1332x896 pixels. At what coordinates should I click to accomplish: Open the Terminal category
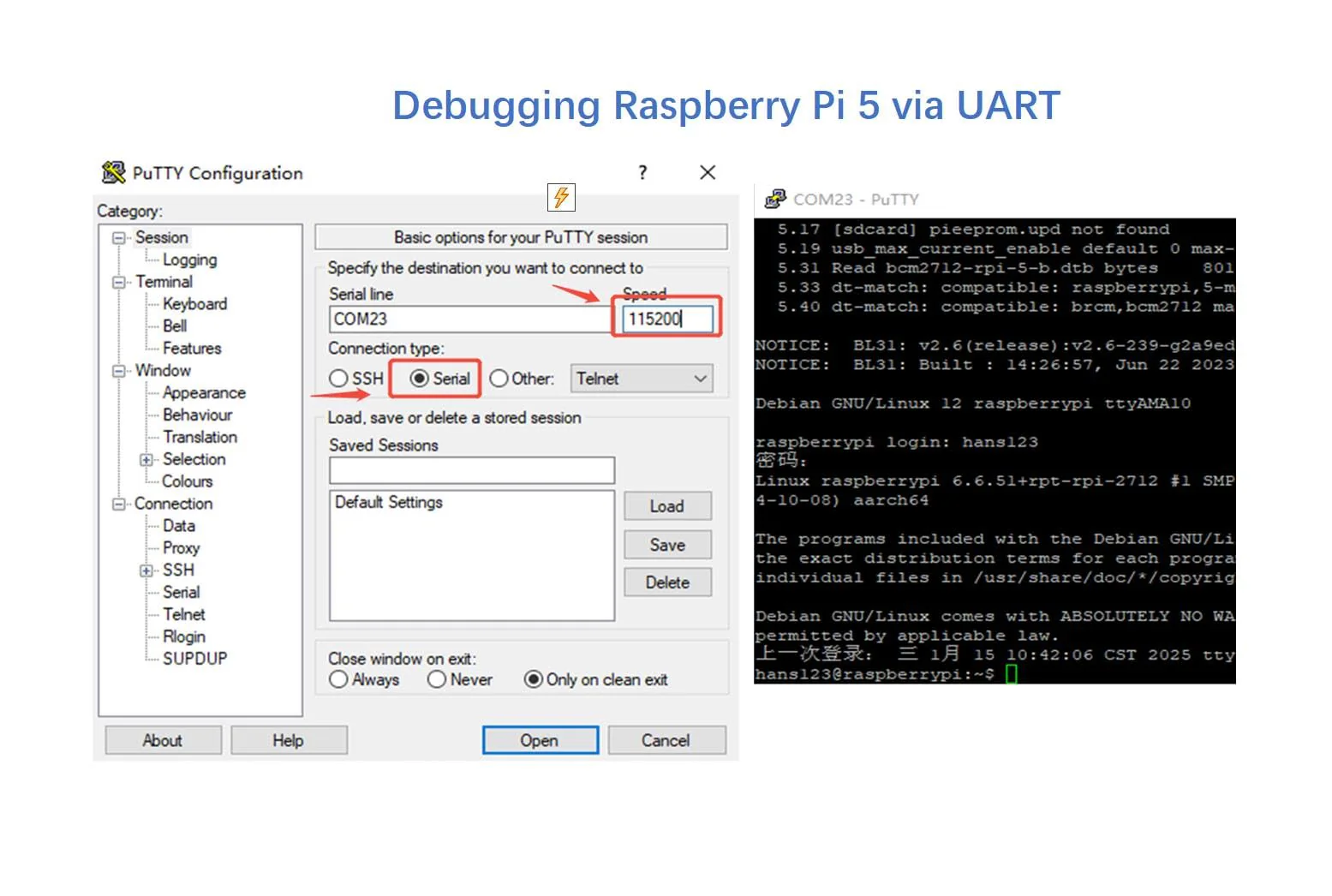164,282
